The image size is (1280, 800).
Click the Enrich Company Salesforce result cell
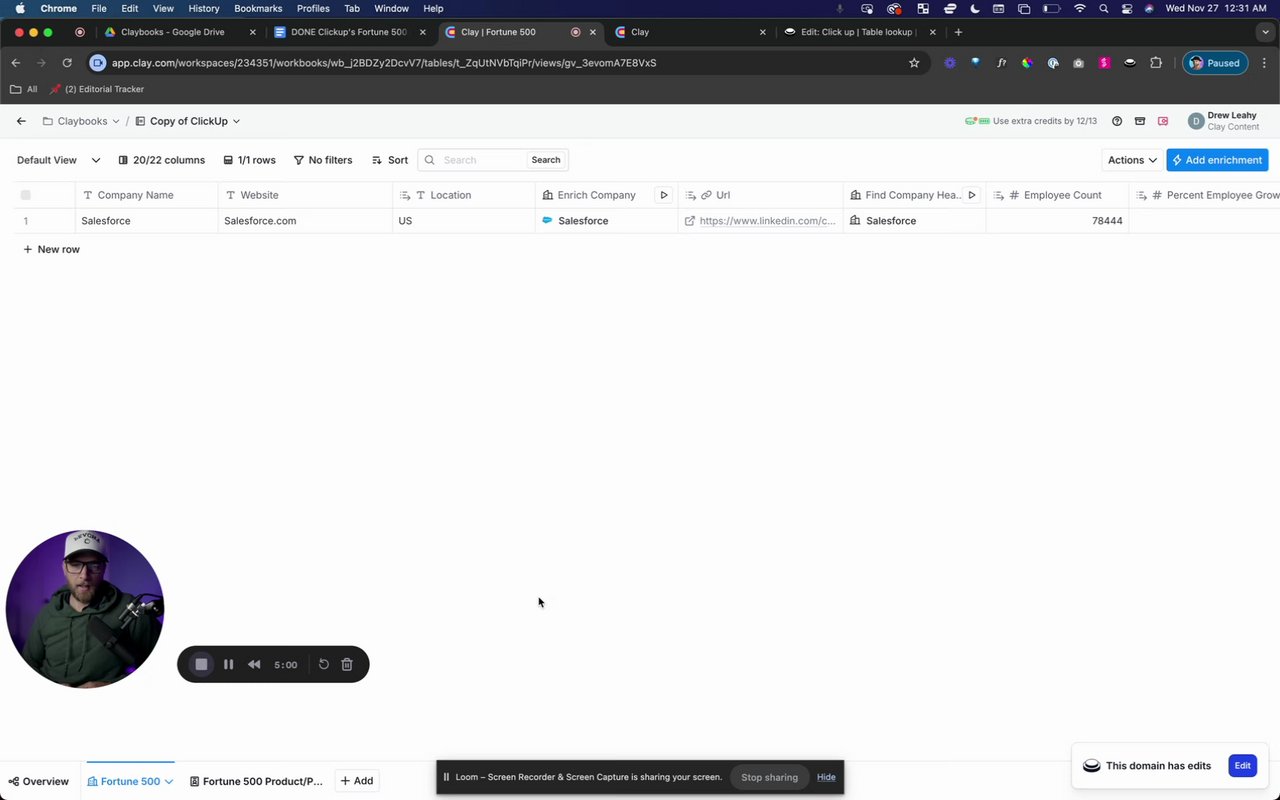tap(607, 221)
